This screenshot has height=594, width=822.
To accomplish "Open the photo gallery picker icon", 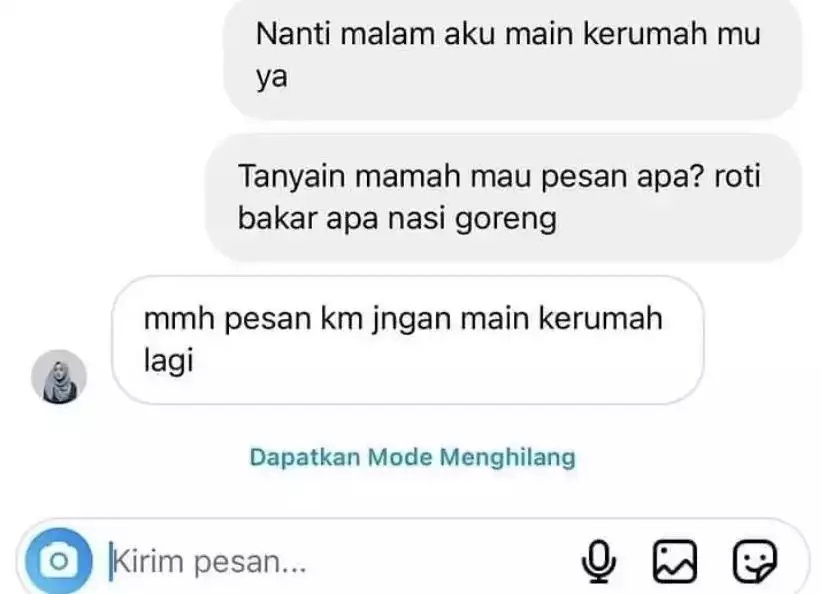I will tap(675, 561).
